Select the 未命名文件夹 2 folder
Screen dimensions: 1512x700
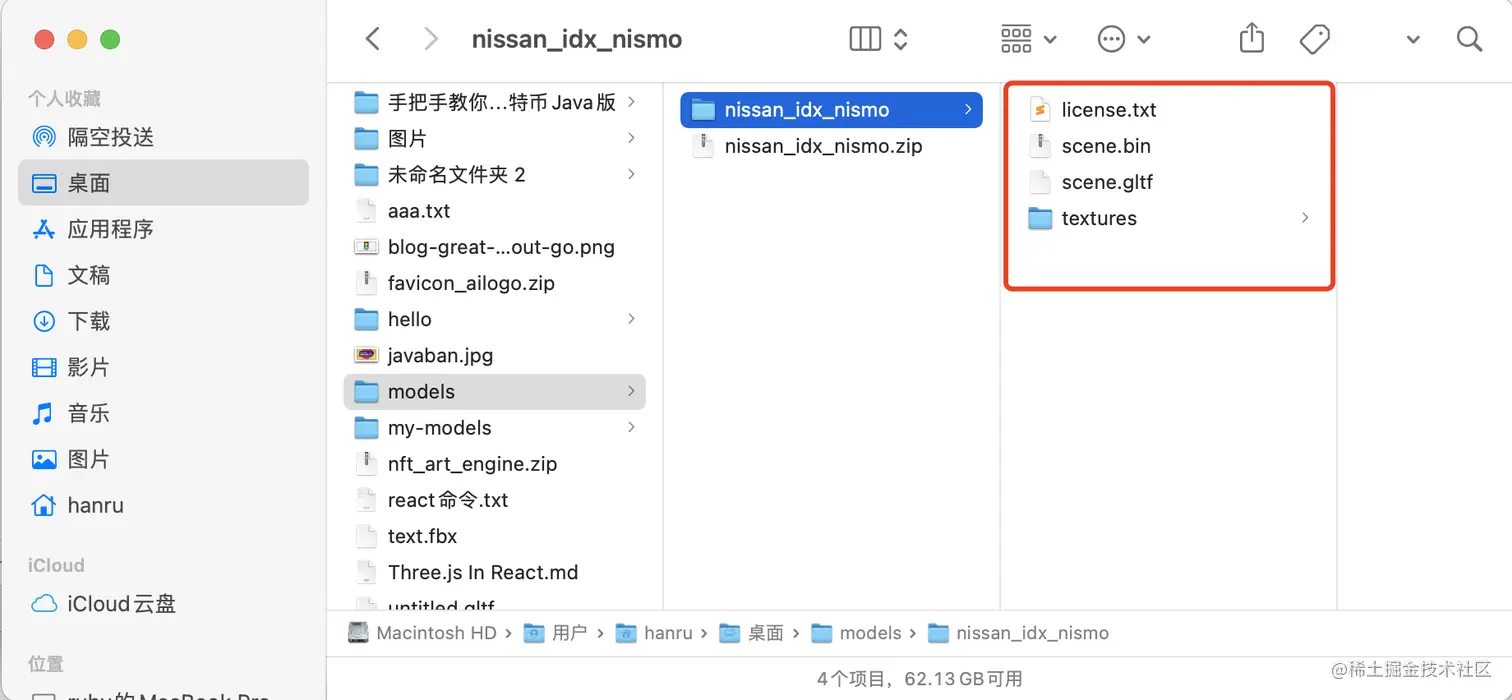(494, 175)
